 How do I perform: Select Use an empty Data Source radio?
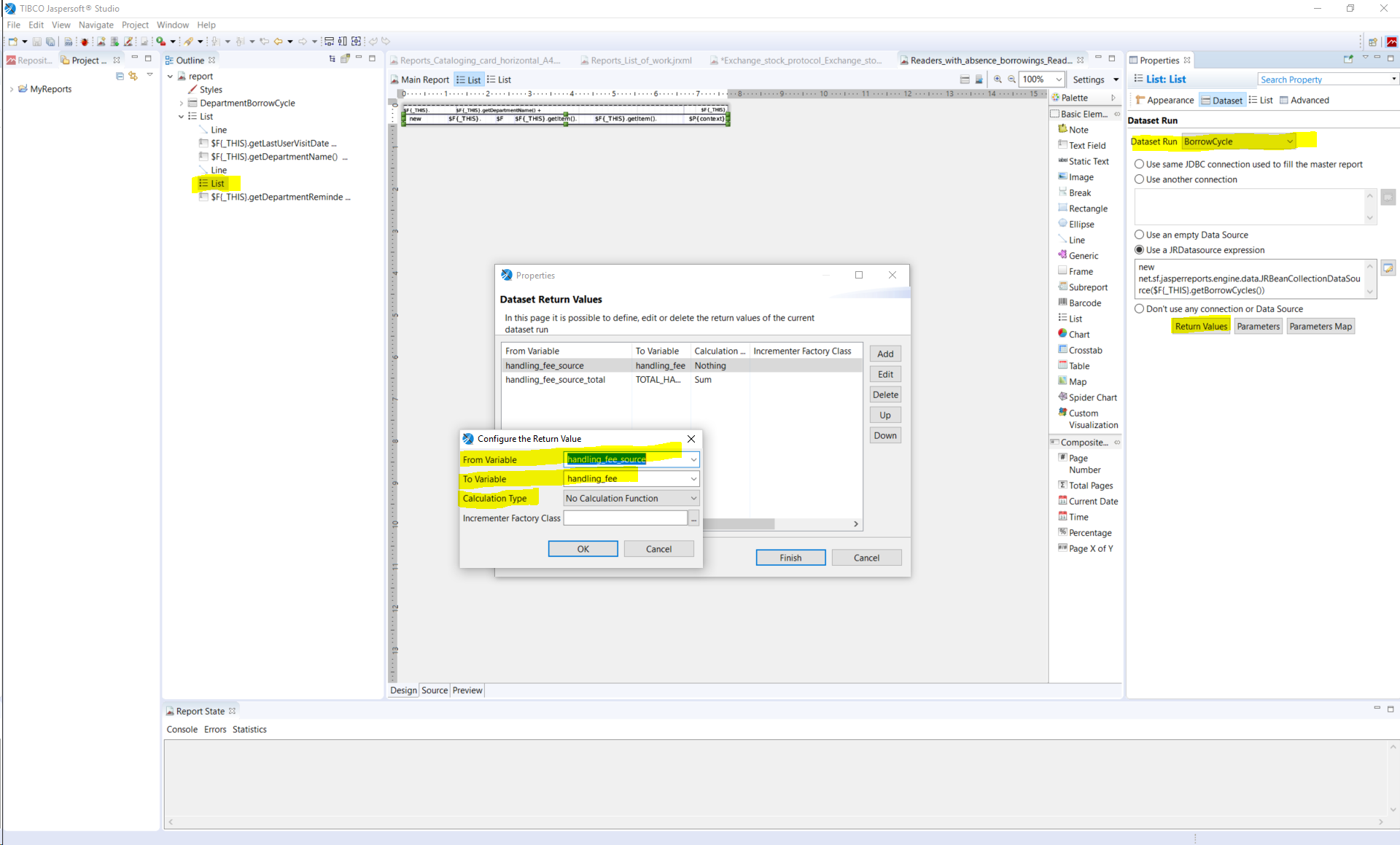(1139, 235)
